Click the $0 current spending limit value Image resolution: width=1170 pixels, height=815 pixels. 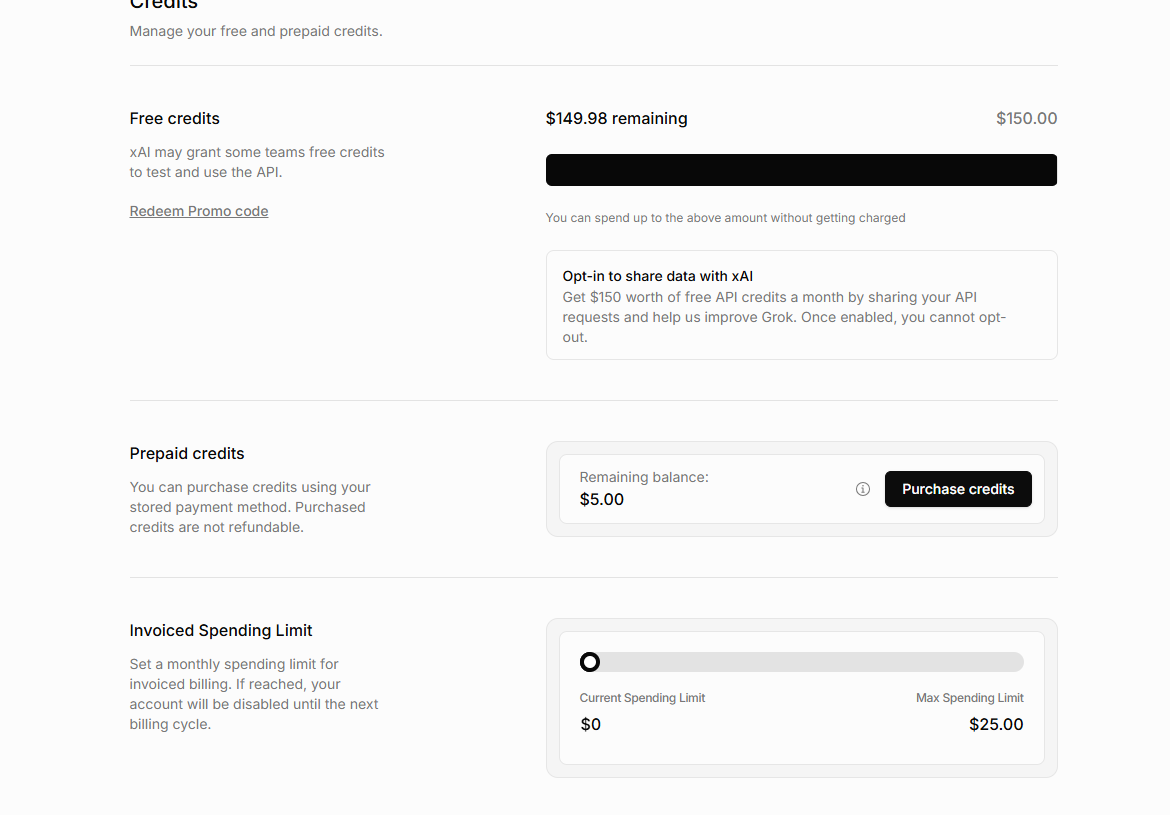click(590, 724)
